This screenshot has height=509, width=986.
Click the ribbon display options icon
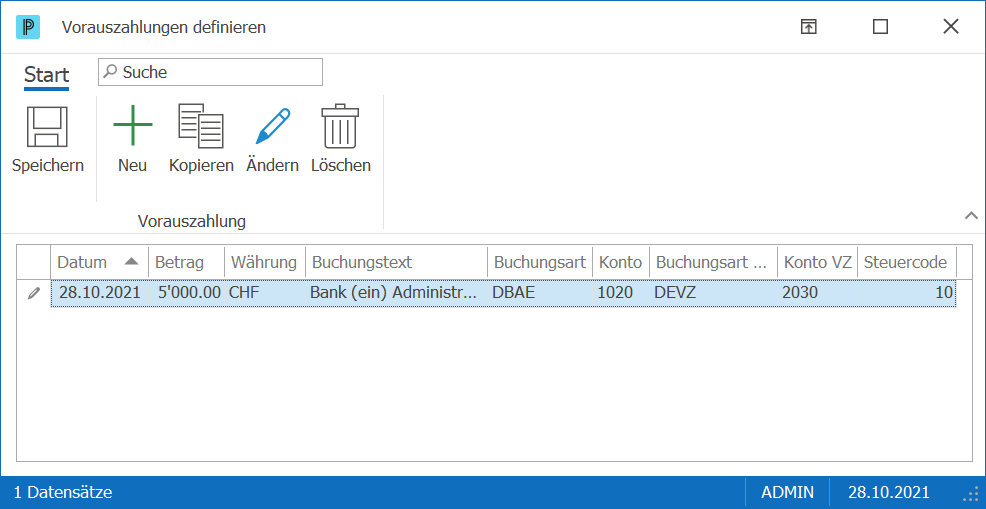pyautogui.click(x=808, y=26)
